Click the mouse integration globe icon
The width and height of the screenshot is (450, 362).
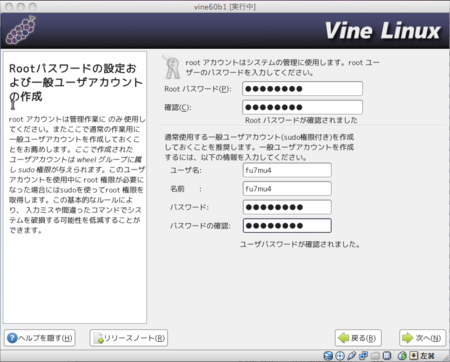coord(402,356)
